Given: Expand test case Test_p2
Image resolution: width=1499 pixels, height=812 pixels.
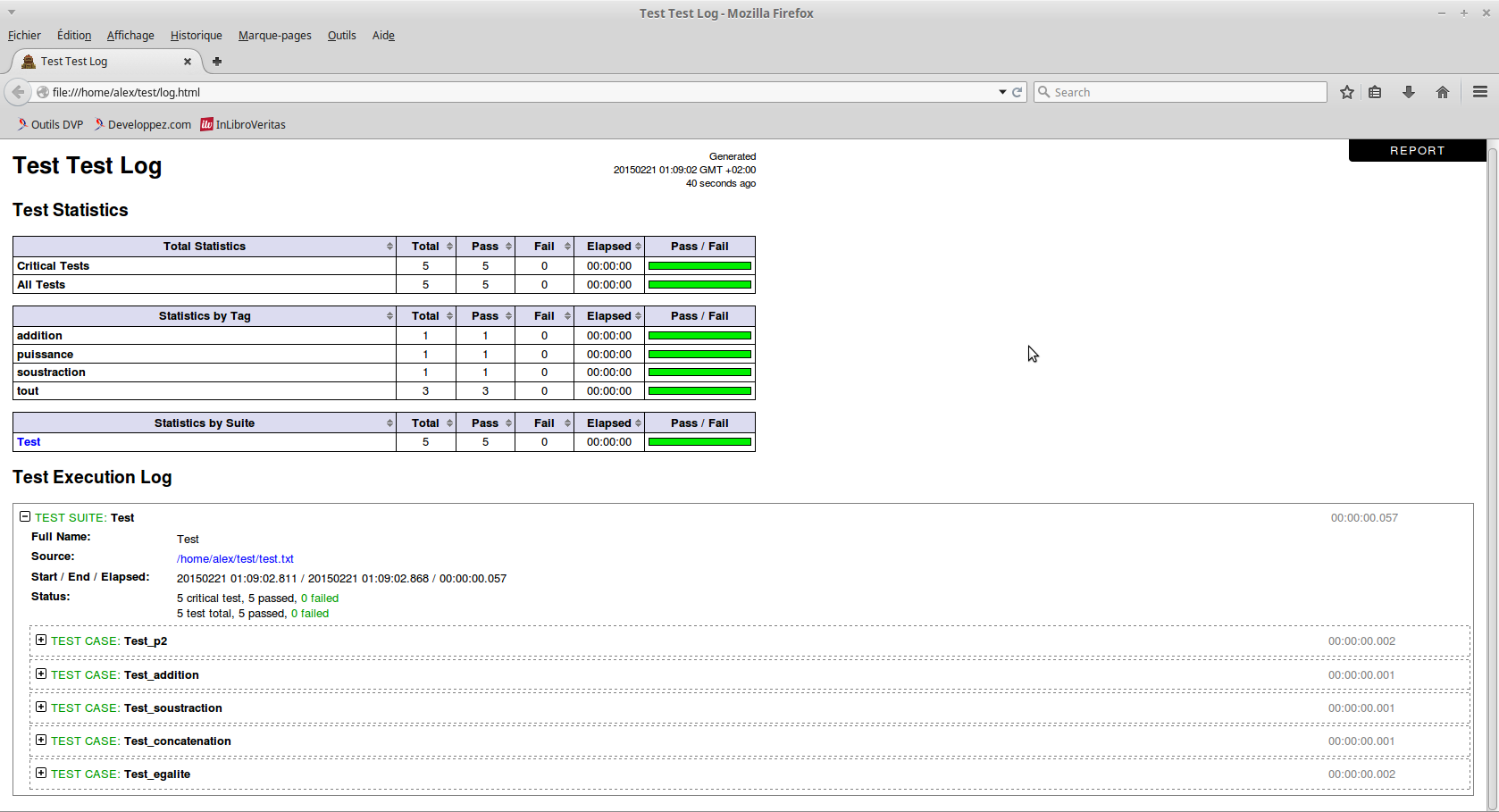Looking at the screenshot, I should pos(41,640).
